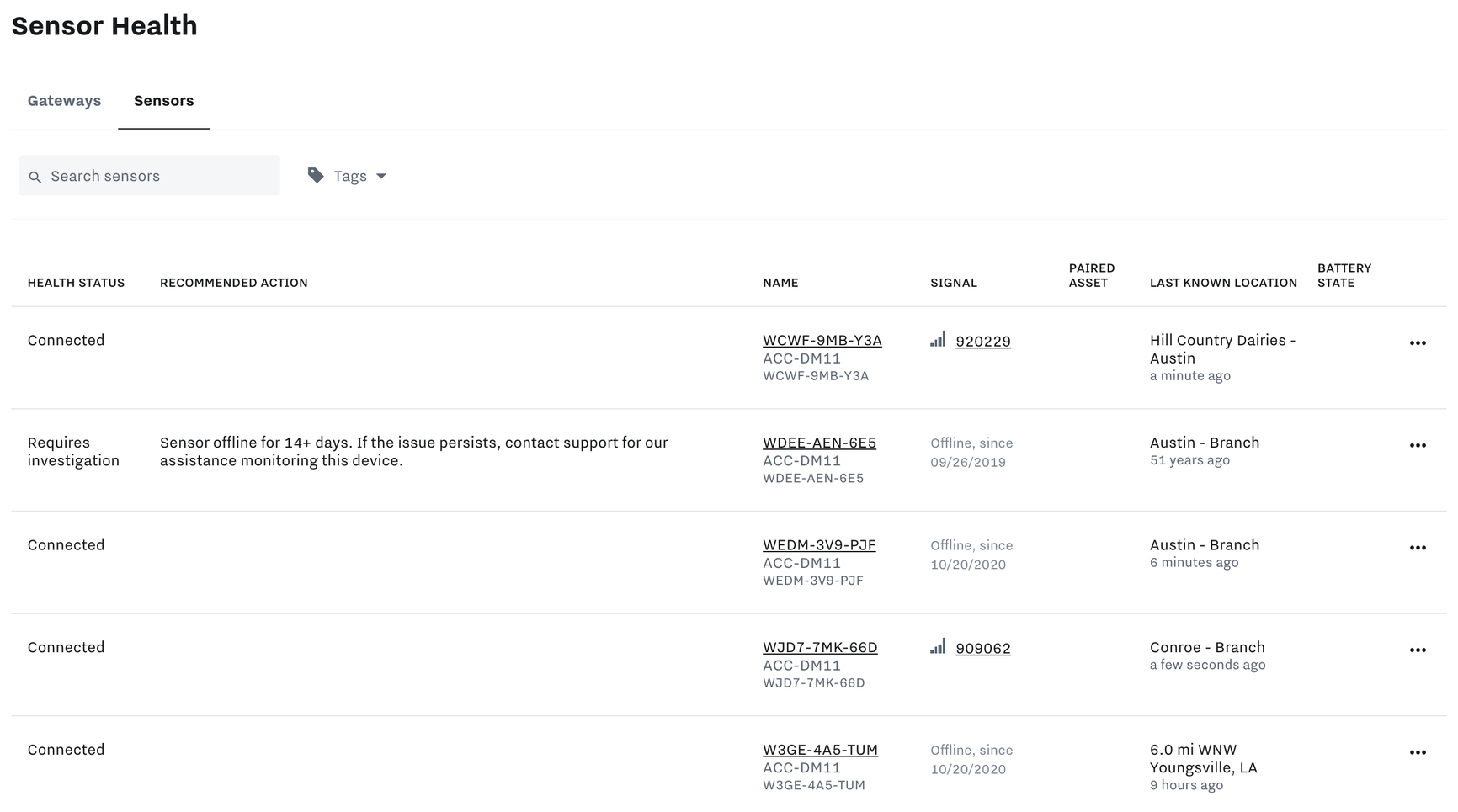Switch to the Gateways tab
The width and height of the screenshot is (1458, 812).
tap(64, 101)
